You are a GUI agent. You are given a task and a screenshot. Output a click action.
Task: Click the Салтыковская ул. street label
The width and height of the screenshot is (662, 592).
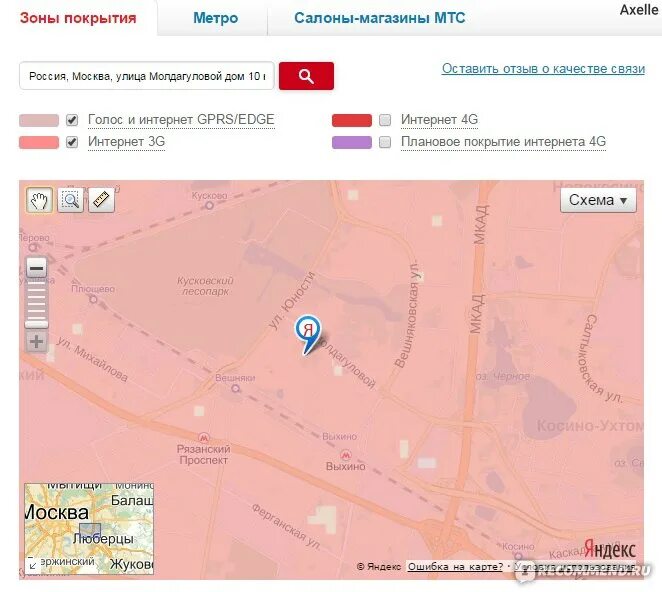point(599,358)
